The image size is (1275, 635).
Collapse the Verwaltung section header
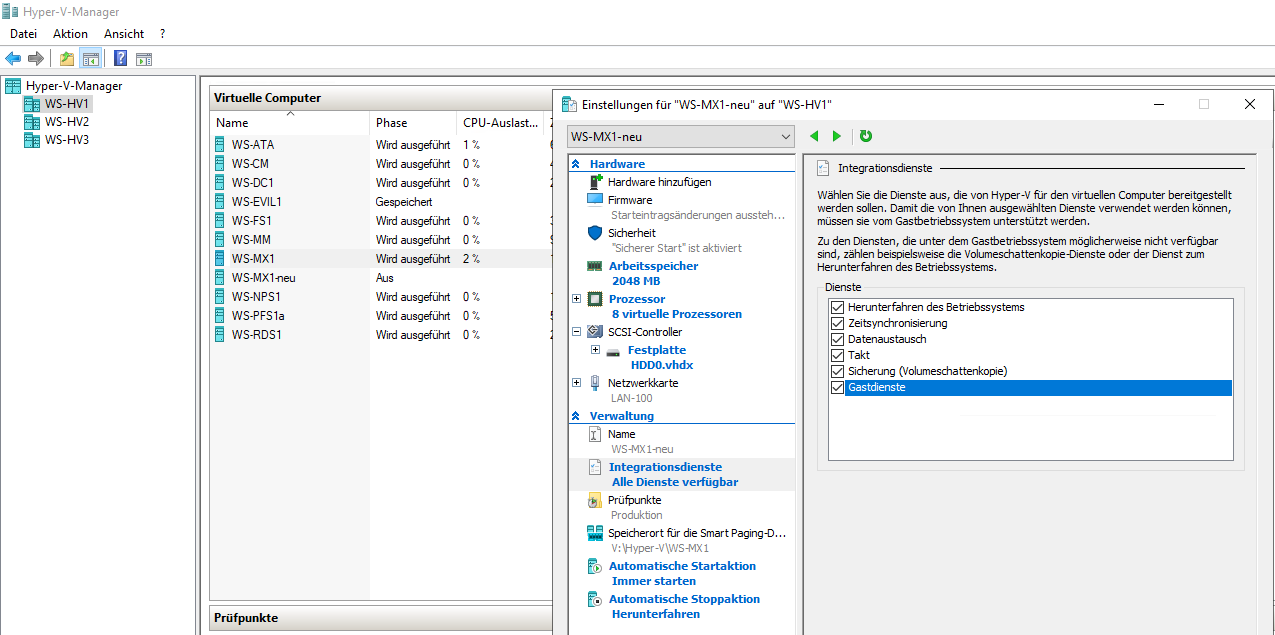point(576,416)
